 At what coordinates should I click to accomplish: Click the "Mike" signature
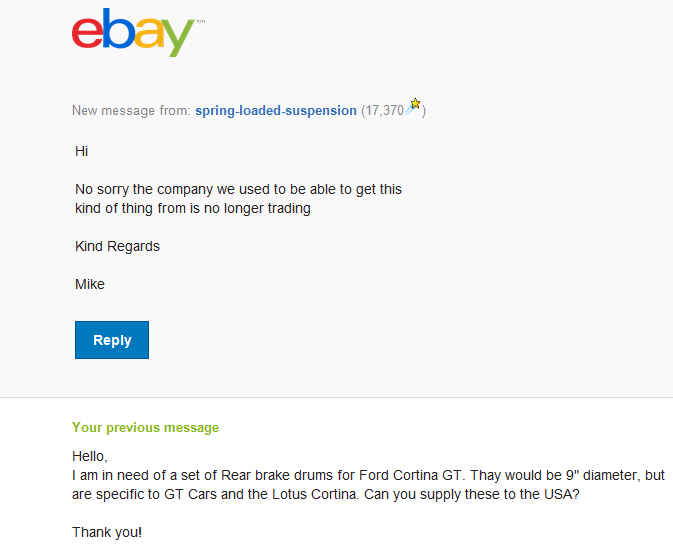[90, 284]
